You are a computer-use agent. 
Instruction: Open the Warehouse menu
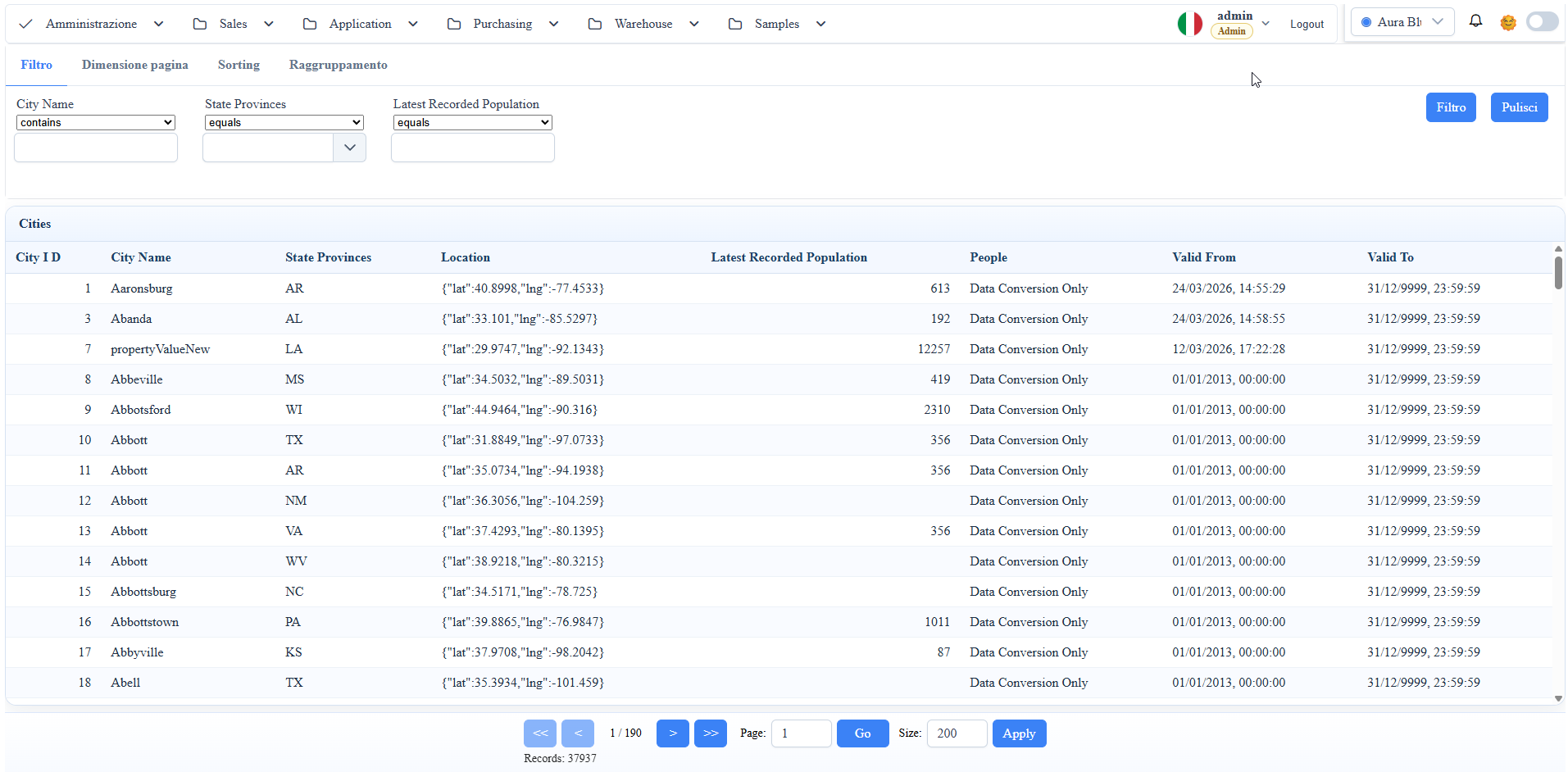[643, 24]
